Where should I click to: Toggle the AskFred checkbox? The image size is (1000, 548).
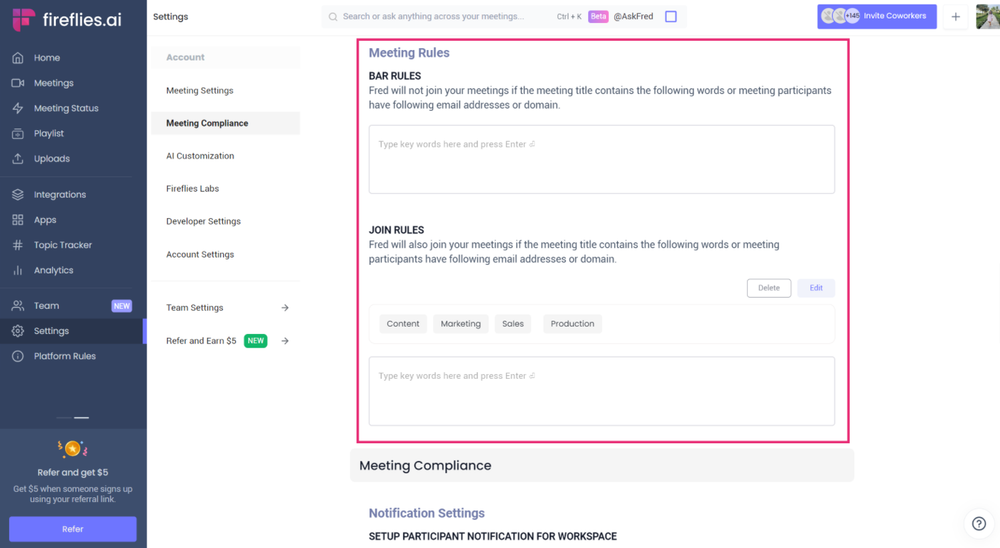coord(671,17)
